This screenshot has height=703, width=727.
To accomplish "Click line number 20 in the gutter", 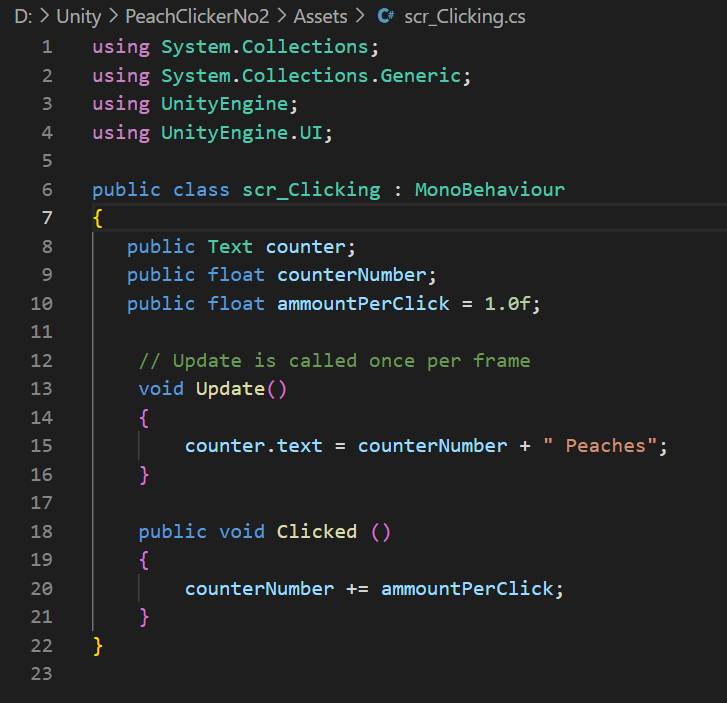I will [x=42, y=589].
